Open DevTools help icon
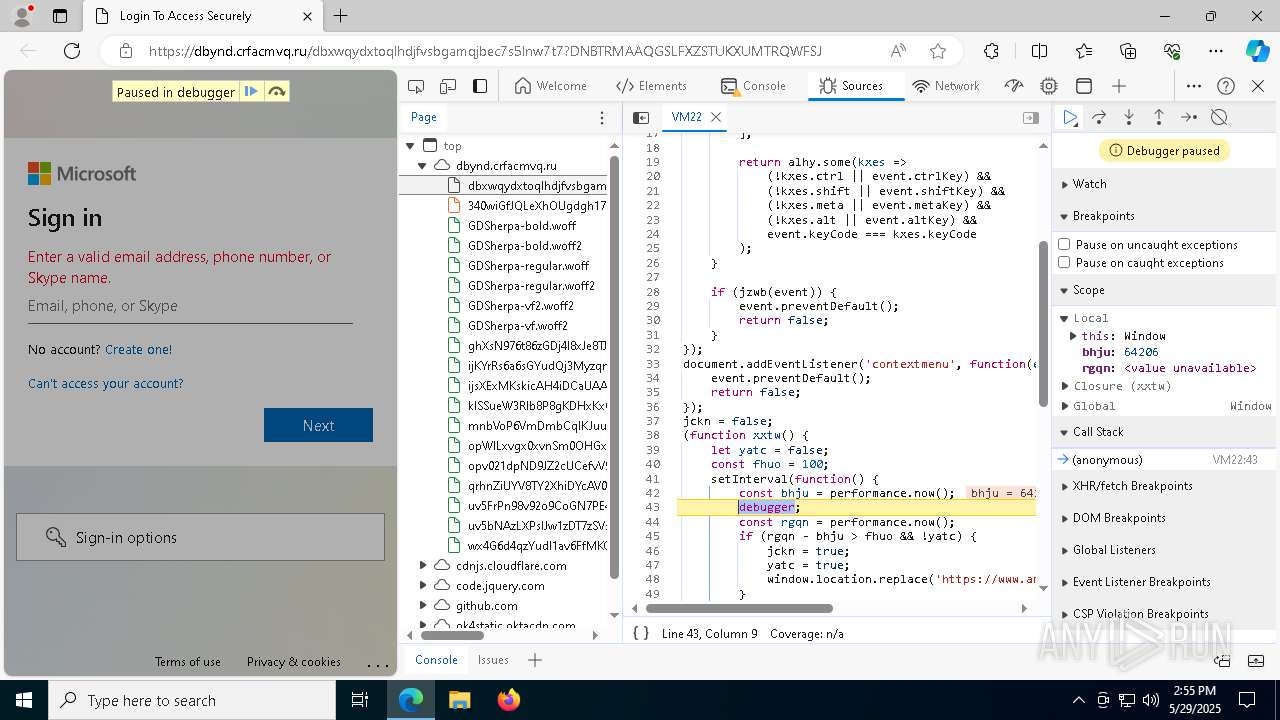 pyautogui.click(x=1226, y=86)
